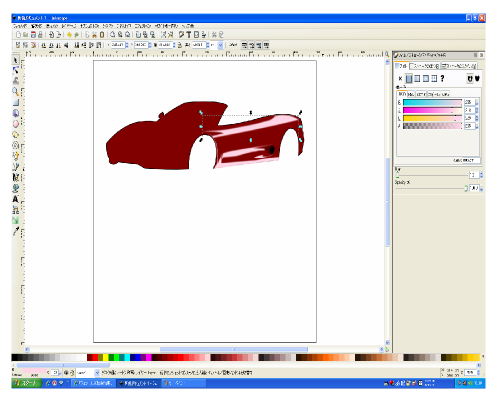
Task: Pick the yellow swatch in the palette
Action: (105, 358)
